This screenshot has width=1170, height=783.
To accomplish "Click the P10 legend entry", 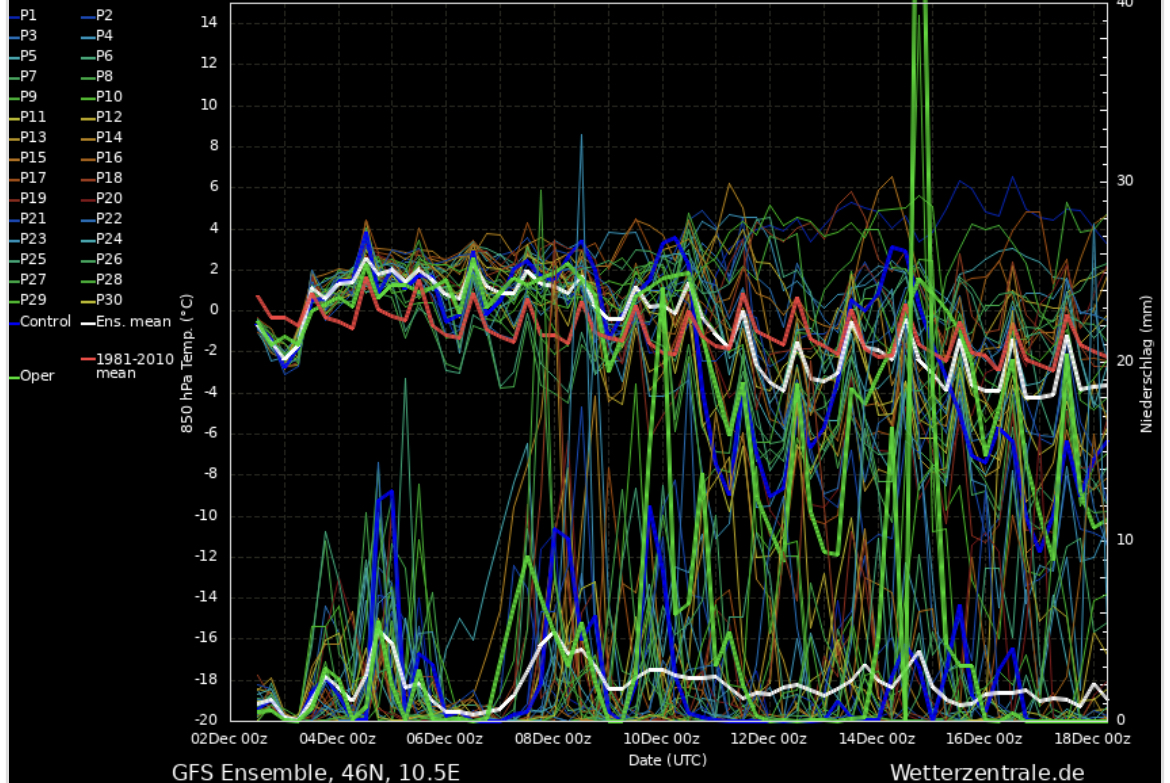I will (108, 97).
